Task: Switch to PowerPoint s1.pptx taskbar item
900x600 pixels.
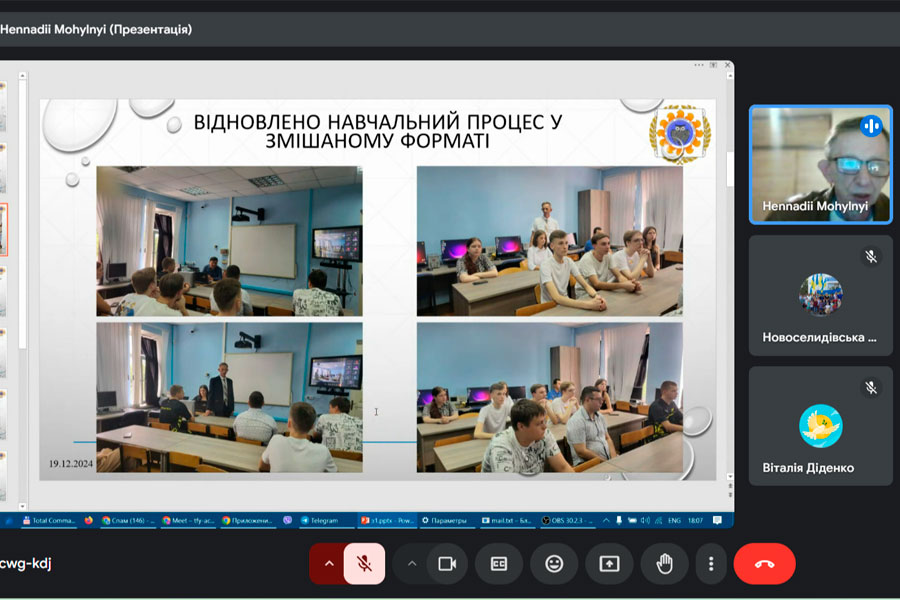Action: [x=387, y=520]
